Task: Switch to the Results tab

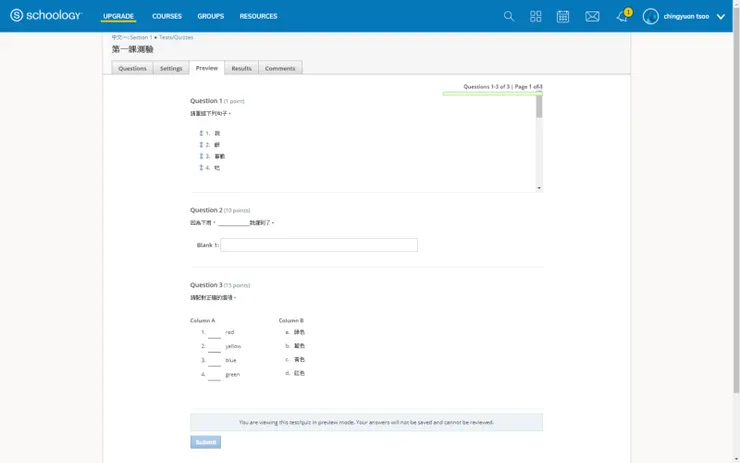Action: pyautogui.click(x=241, y=68)
